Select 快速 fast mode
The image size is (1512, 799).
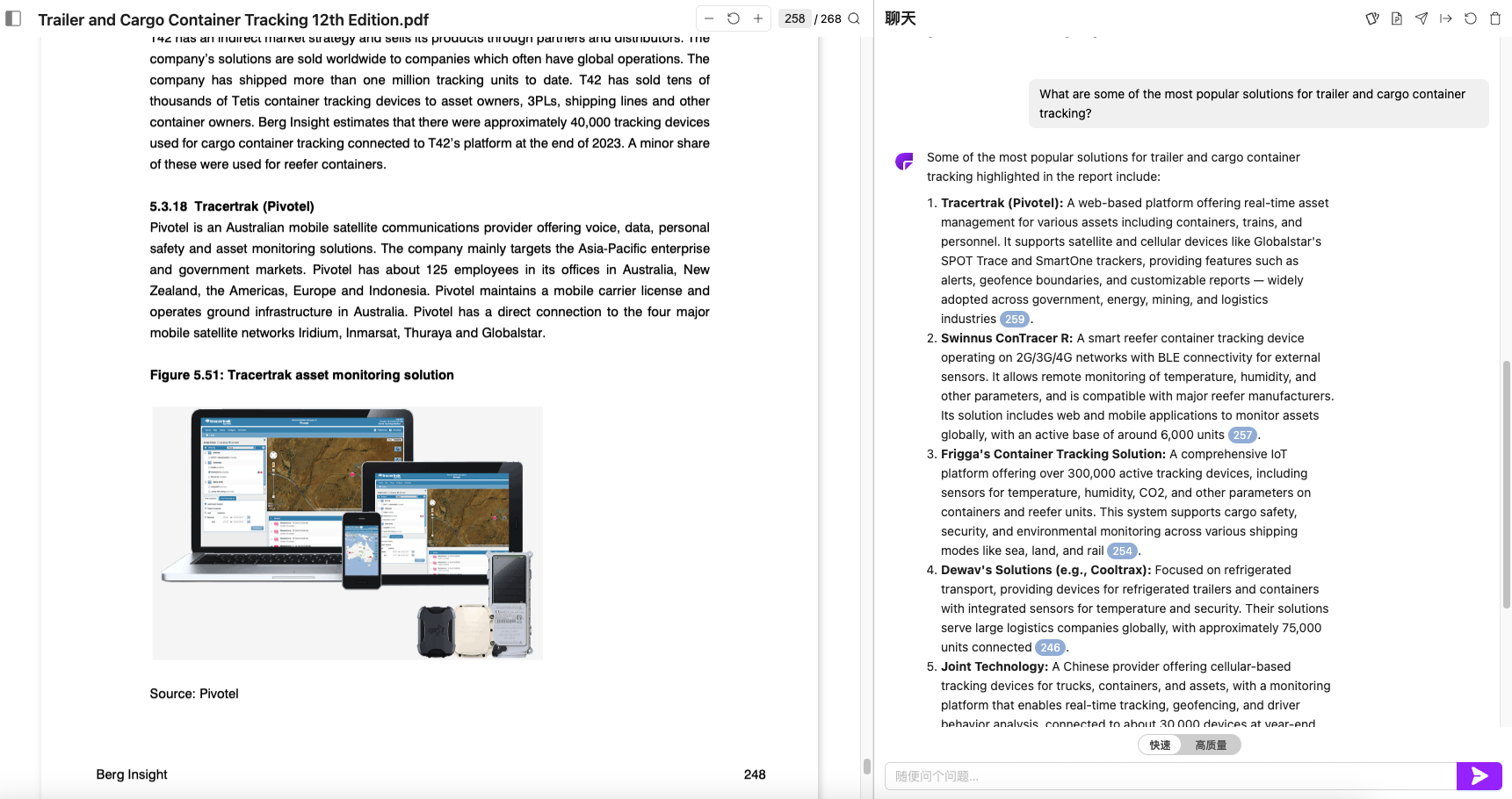click(x=1161, y=745)
